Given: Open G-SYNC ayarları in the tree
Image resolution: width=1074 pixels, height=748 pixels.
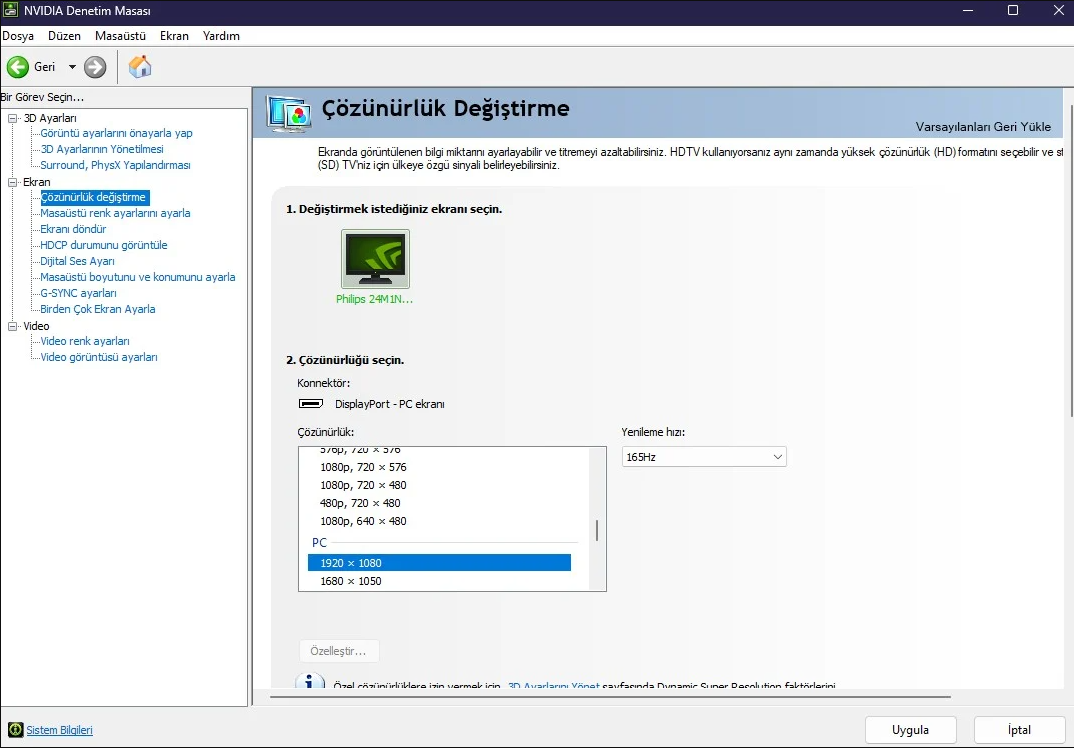Looking at the screenshot, I should pos(78,293).
